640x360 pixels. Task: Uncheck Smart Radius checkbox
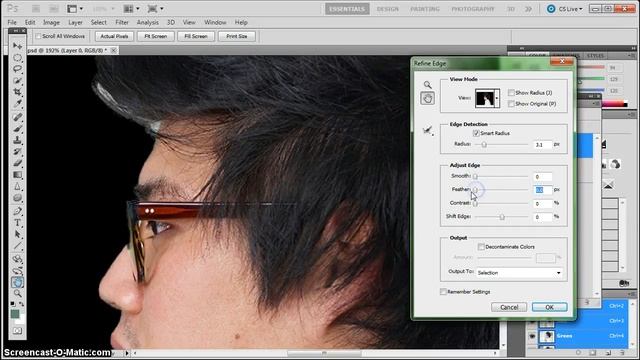click(476, 133)
